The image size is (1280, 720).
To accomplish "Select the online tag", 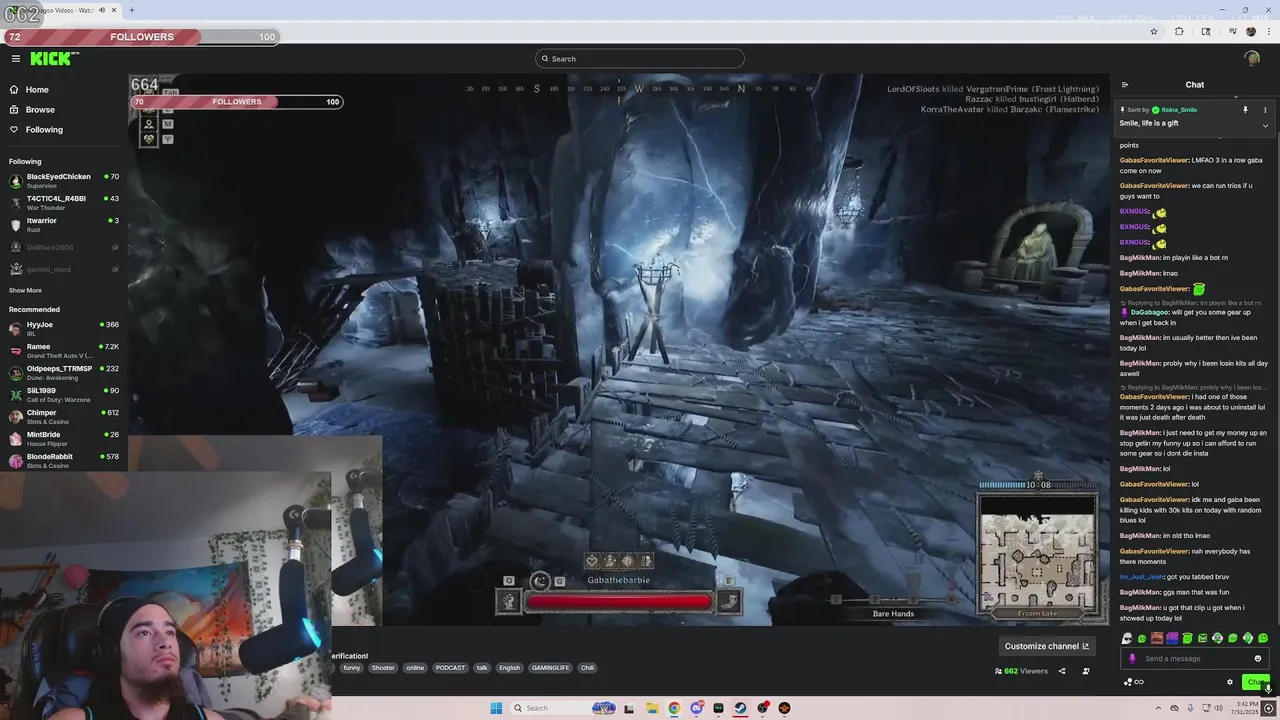I will click(x=415, y=668).
